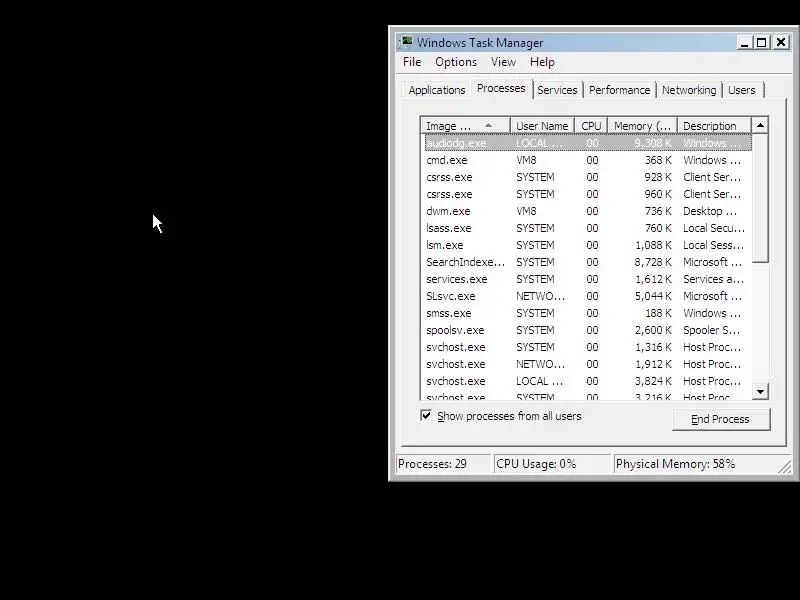The height and width of the screenshot is (600, 800).
Task: Select the Processes tab
Action: pos(501,88)
